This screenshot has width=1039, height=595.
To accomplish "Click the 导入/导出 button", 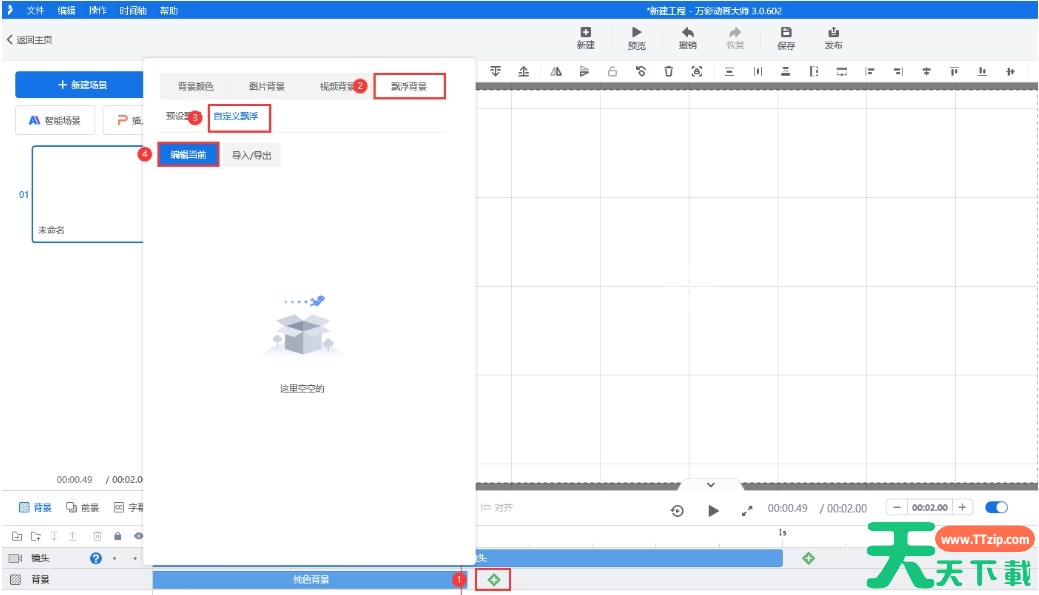I will pos(252,155).
